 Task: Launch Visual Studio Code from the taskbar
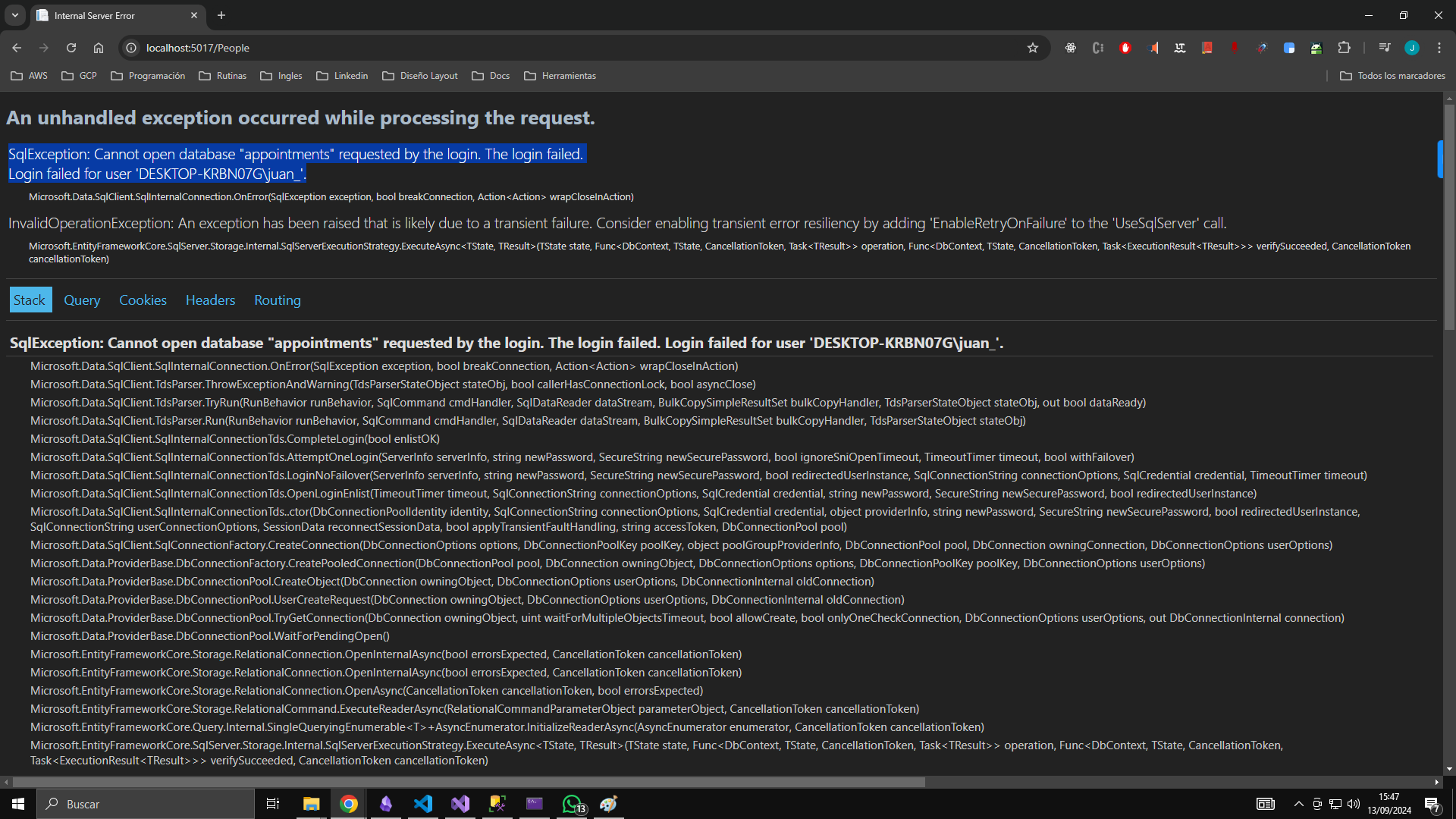coord(423,804)
